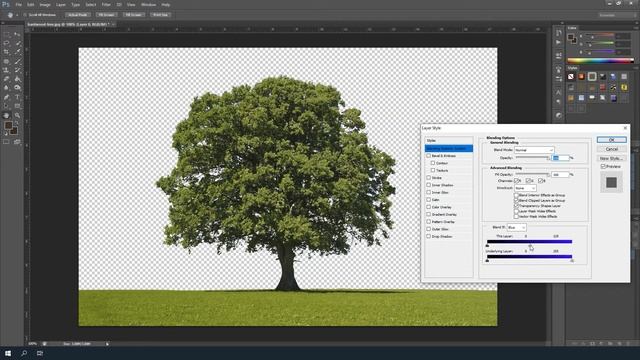The height and width of the screenshot is (360, 640).
Task: Click the Fit Screen button
Action: click(x=106, y=15)
